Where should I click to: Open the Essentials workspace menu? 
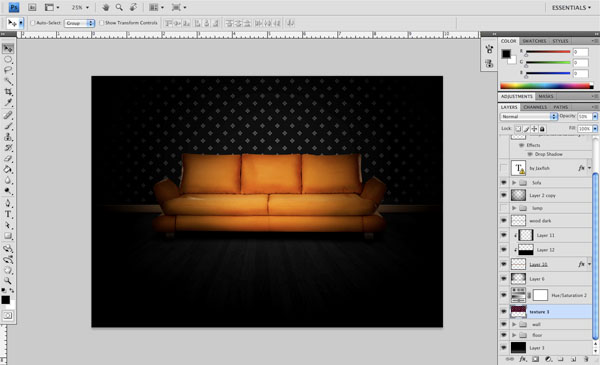click(x=571, y=8)
